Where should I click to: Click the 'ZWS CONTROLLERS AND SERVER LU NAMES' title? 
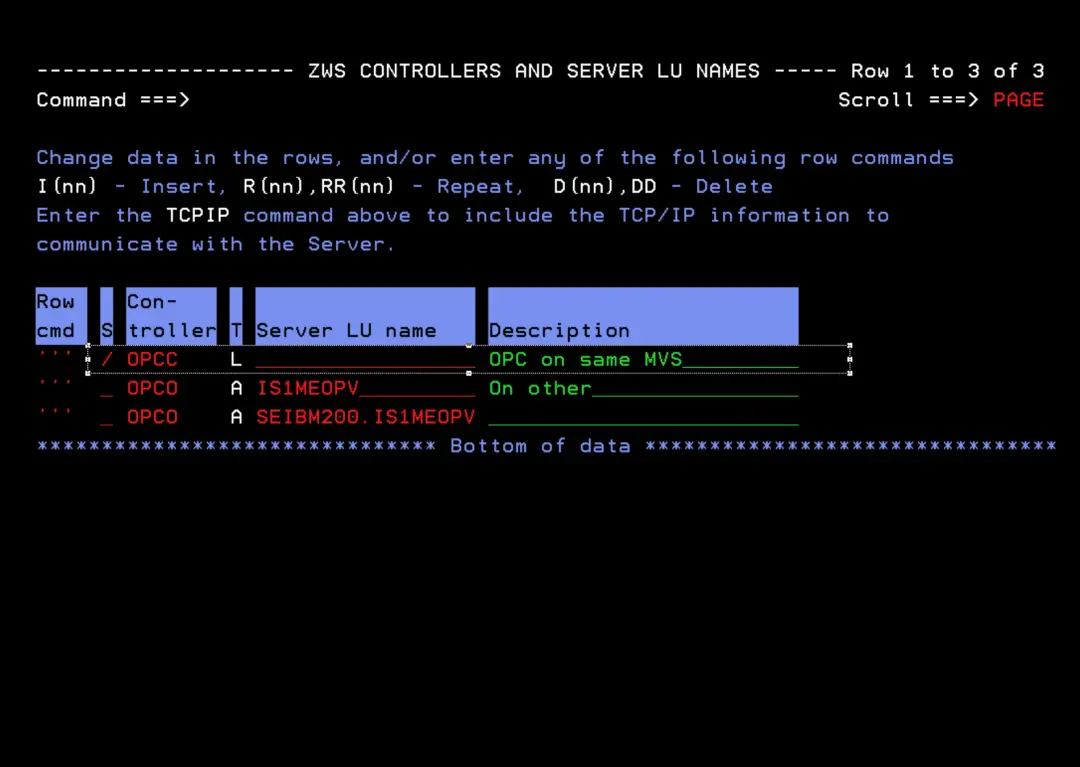[x=534, y=71]
